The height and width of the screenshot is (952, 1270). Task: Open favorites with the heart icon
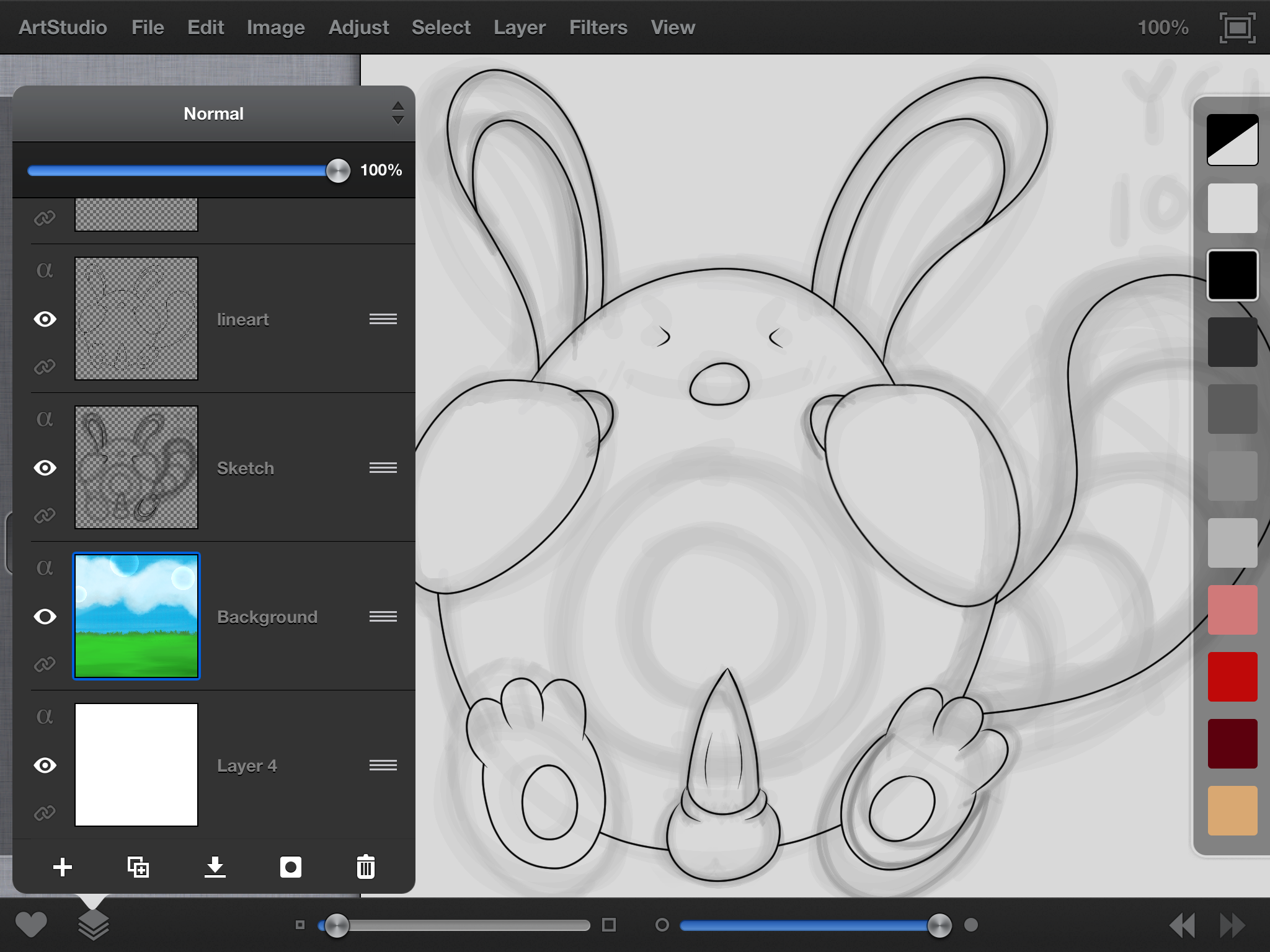(31, 925)
